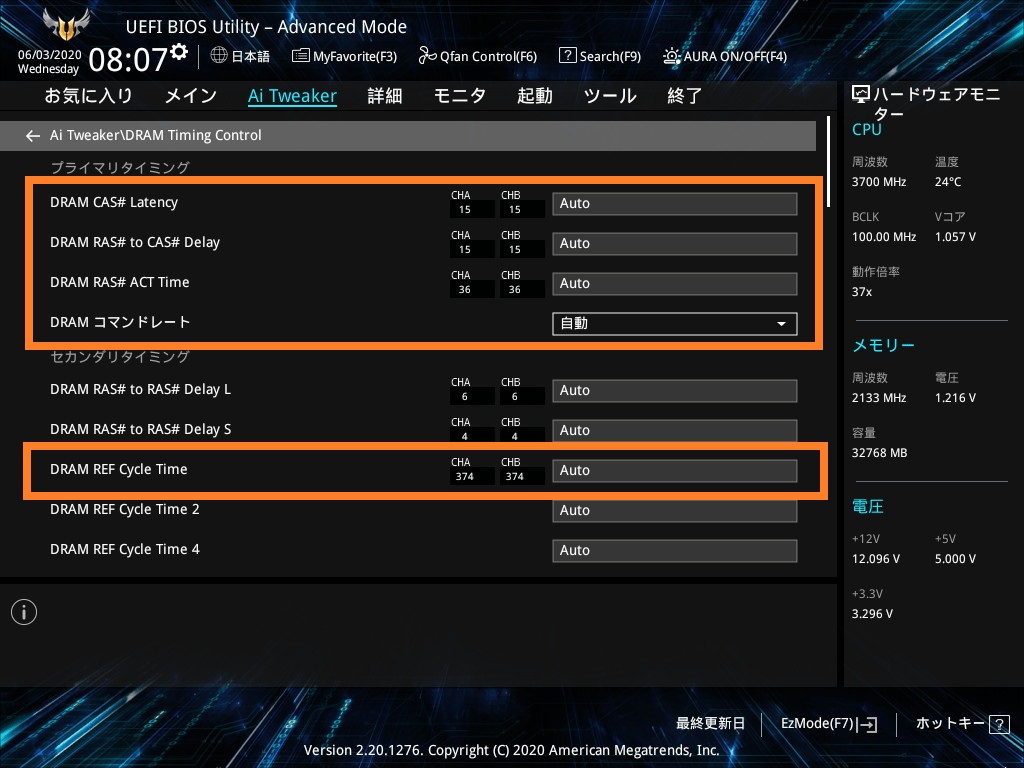Click the back arrow in DRAM Timing Control
The height and width of the screenshot is (768, 1024).
click(33, 136)
